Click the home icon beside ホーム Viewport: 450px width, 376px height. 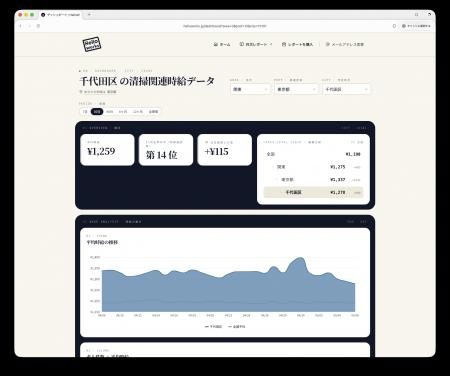(216, 44)
